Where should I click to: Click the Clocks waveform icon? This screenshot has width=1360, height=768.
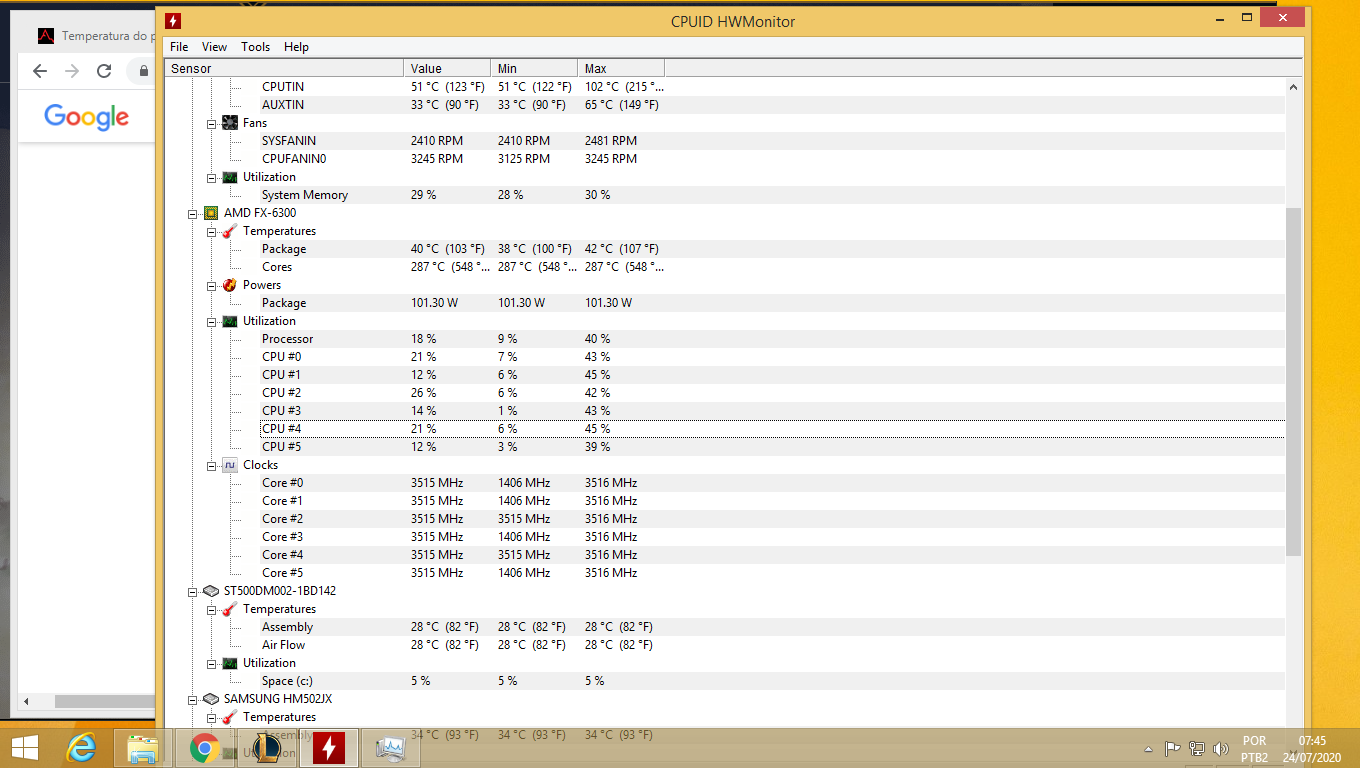point(230,465)
